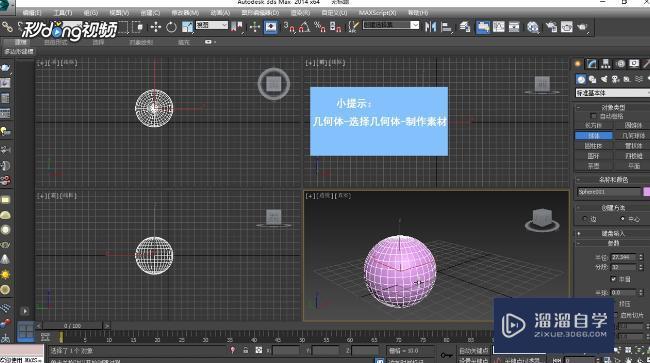Click the Box primitive button
This screenshot has width=650, height=363.
pyautogui.click(x=594, y=125)
